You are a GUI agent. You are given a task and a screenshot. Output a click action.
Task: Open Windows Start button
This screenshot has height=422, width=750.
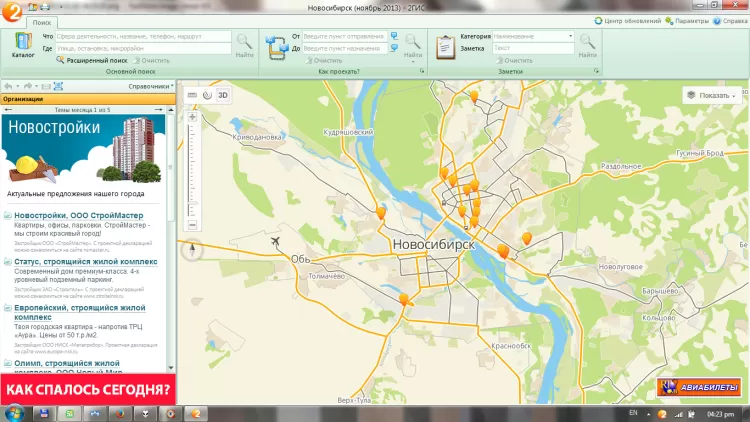coord(14,413)
